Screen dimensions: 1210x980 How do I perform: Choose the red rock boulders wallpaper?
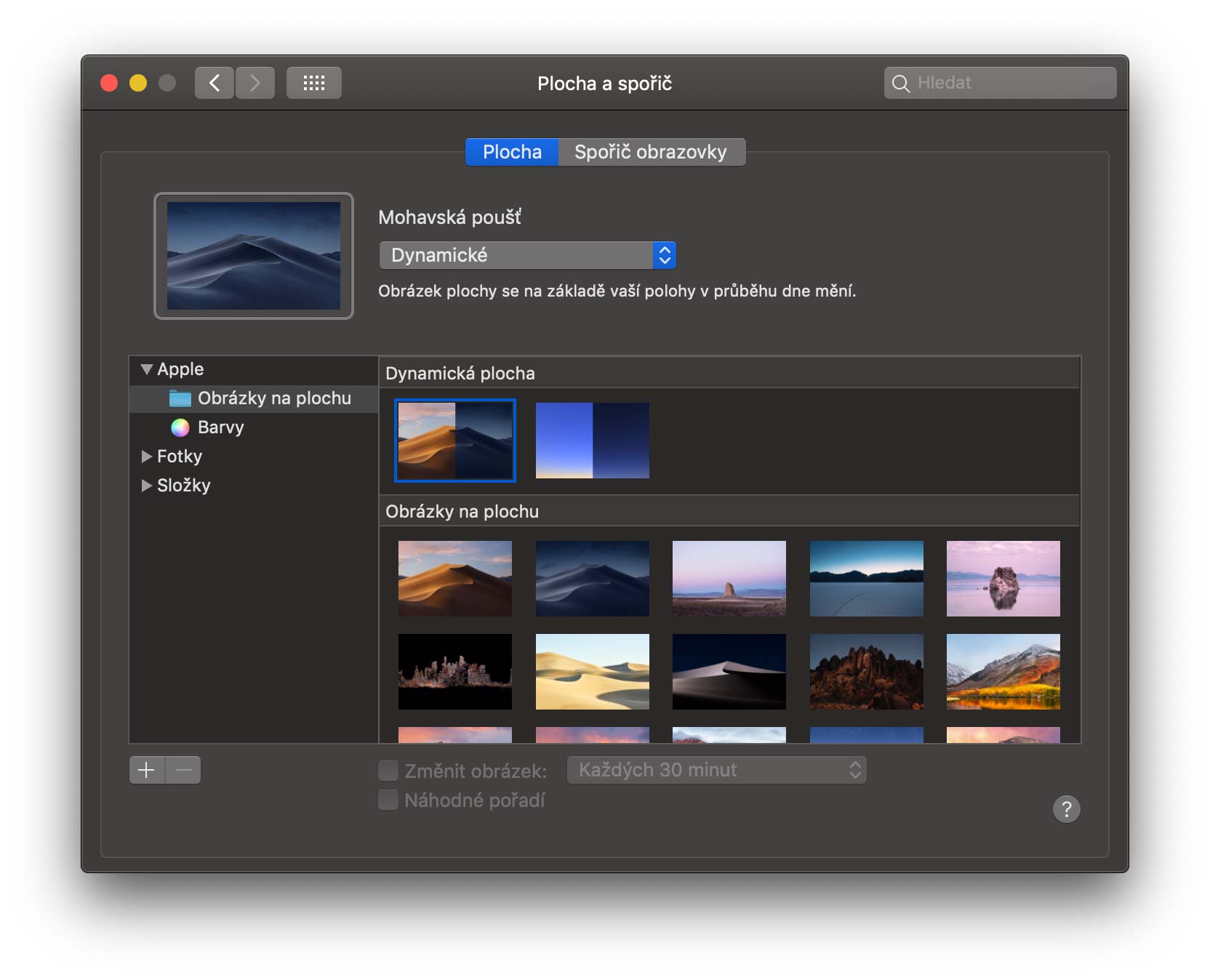[867, 672]
